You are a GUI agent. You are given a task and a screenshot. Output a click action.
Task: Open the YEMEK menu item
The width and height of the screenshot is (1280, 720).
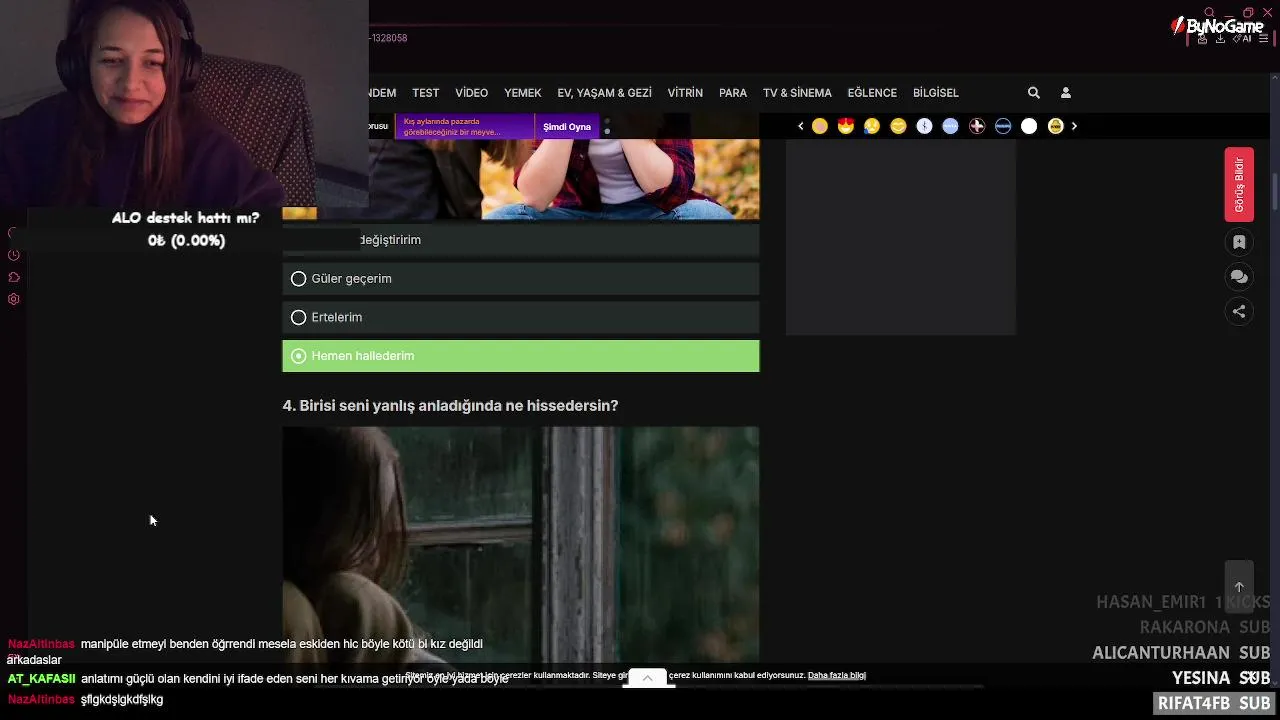tap(523, 93)
